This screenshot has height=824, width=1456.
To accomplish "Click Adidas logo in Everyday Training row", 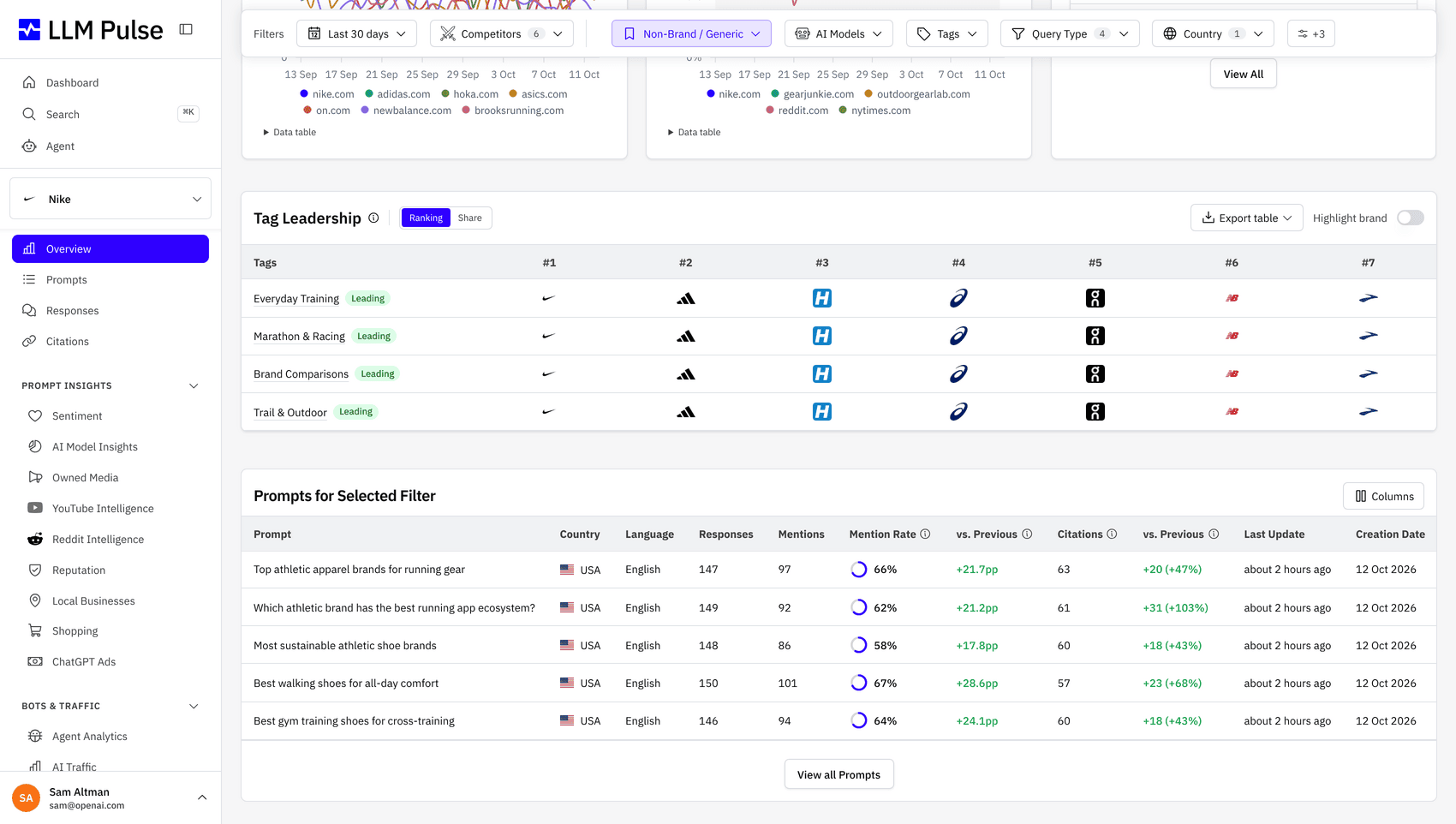I will 686,299.
